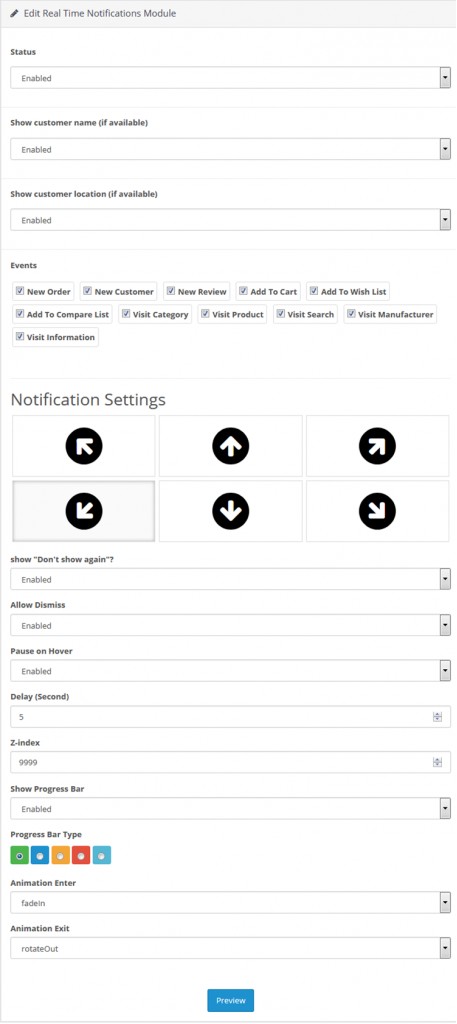Viewport: 457px width, 1024px height.
Task: Uncheck the Visit Information event checkbox
Action: pos(20,337)
